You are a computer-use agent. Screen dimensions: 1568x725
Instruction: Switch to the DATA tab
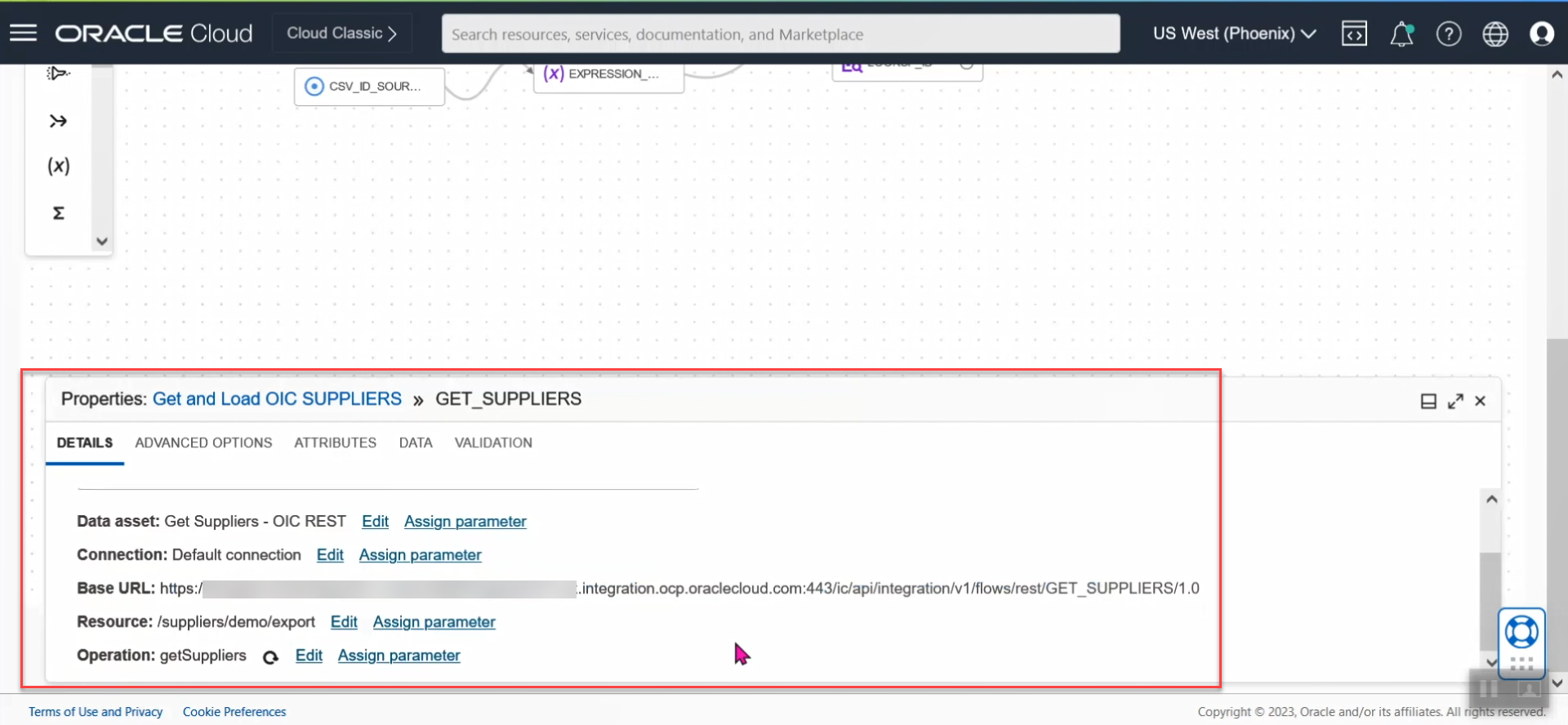coord(416,443)
